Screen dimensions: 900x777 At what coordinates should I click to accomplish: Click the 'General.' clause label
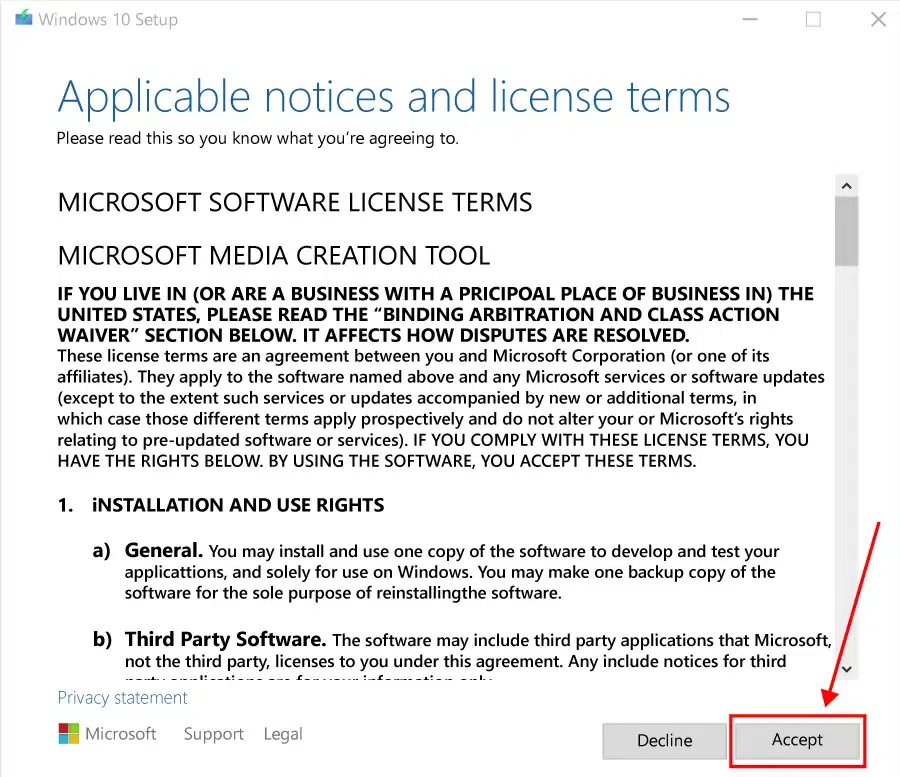[164, 550]
